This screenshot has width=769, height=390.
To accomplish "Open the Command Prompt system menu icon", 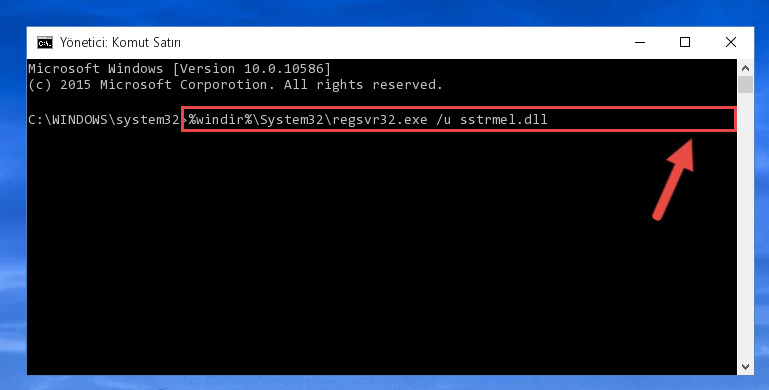I will point(45,43).
